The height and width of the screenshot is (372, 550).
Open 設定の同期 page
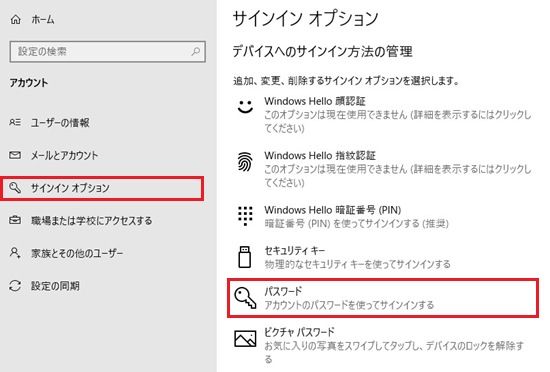[55, 286]
